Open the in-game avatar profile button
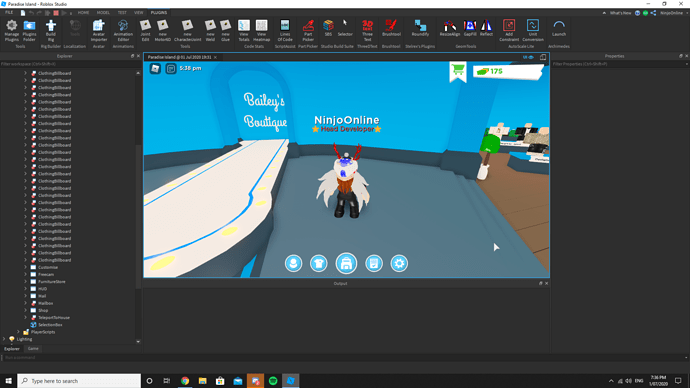Viewport: 690px width, 388px height. tap(293, 264)
